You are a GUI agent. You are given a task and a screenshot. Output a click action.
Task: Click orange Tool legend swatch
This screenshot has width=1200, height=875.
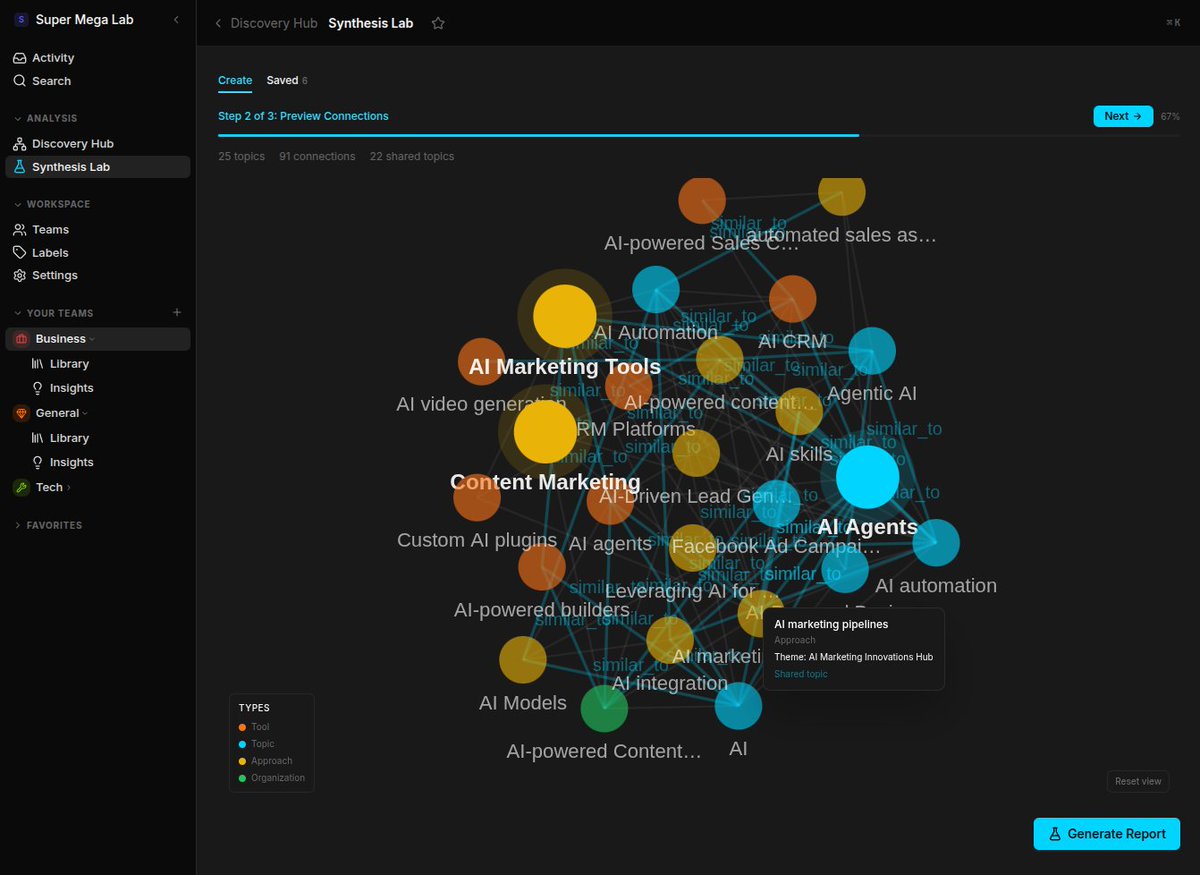(242, 727)
